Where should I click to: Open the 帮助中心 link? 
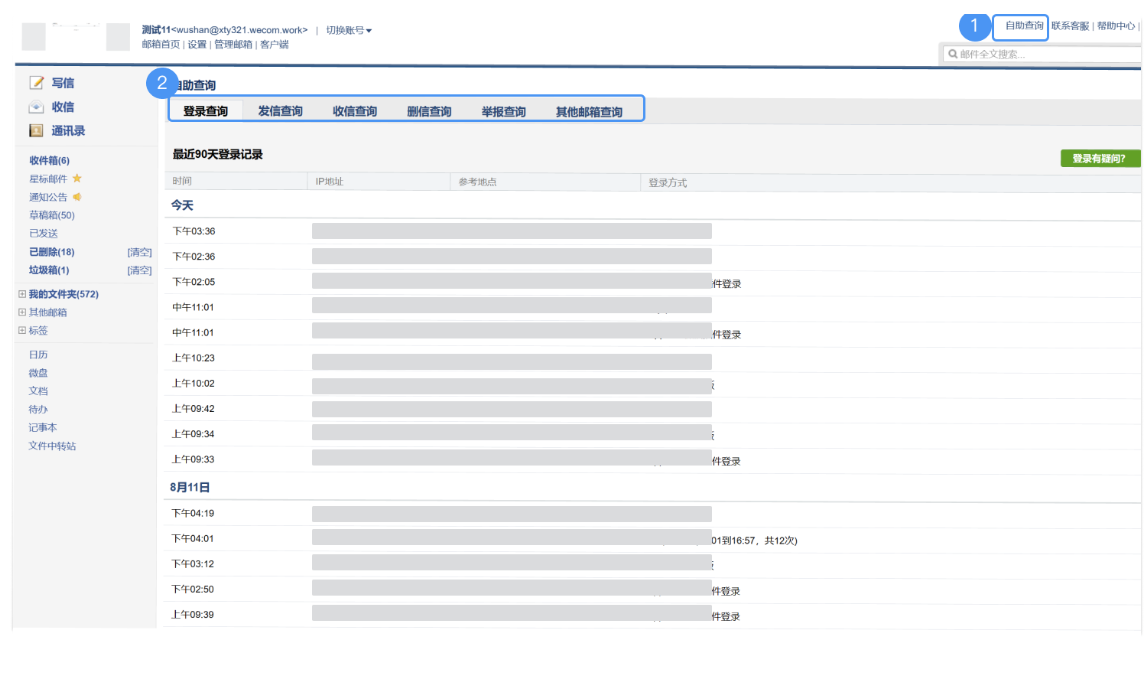tap(1116, 26)
